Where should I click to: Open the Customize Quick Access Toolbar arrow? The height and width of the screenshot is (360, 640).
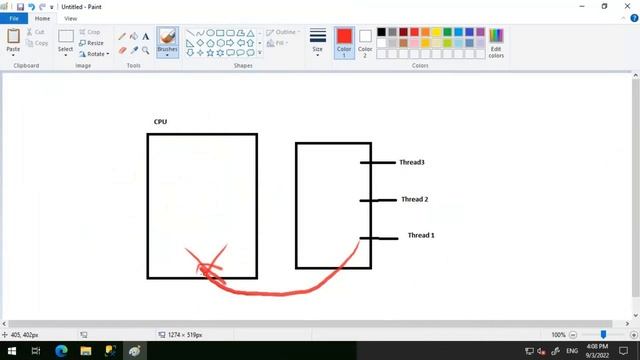point(51,7)
